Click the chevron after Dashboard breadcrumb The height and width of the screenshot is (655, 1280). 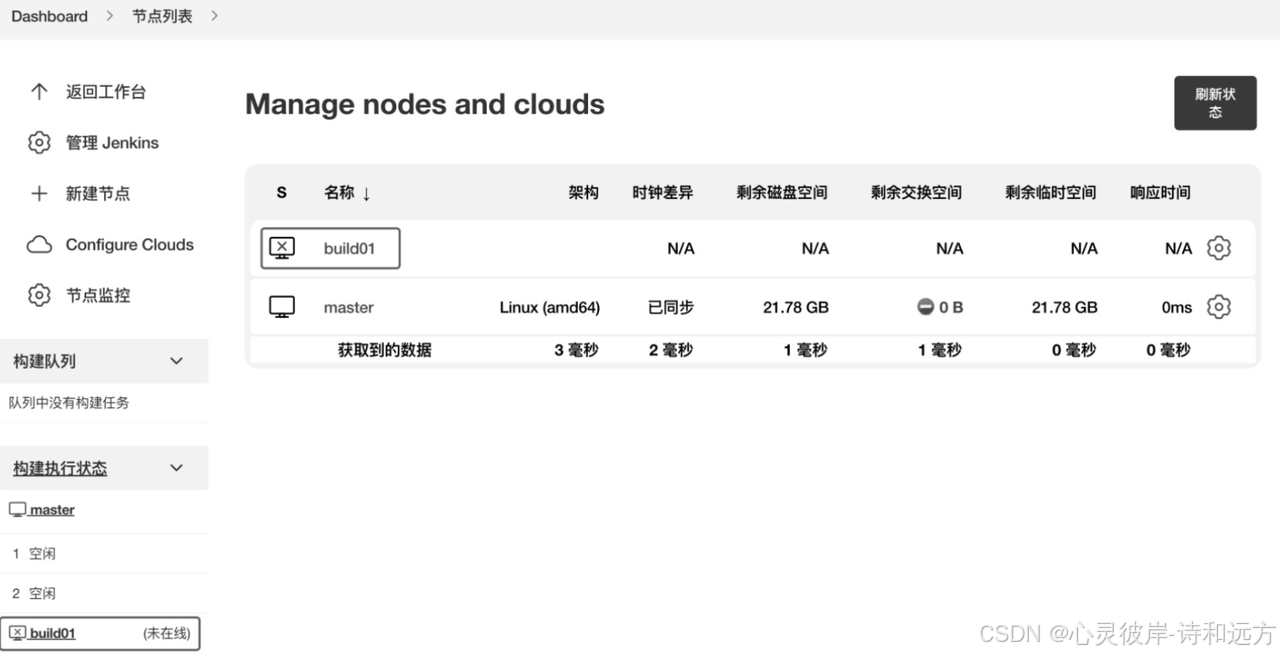coord(110,16)
